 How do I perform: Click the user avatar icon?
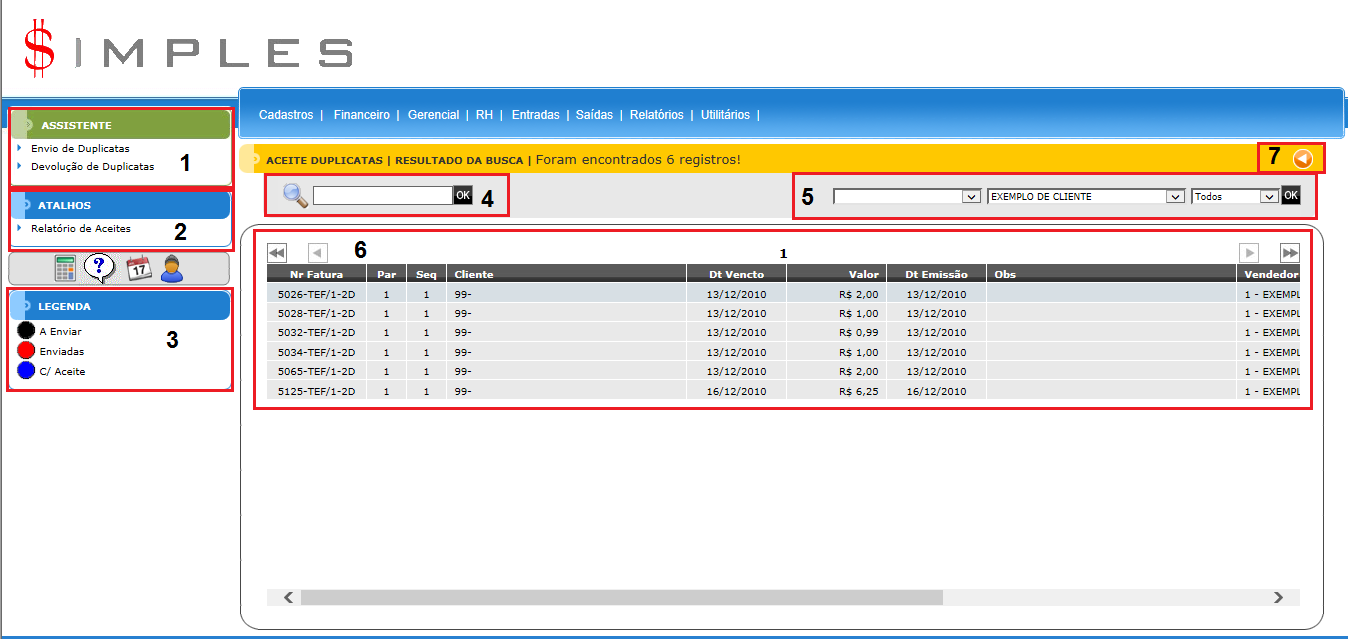[x=172, y=268]
